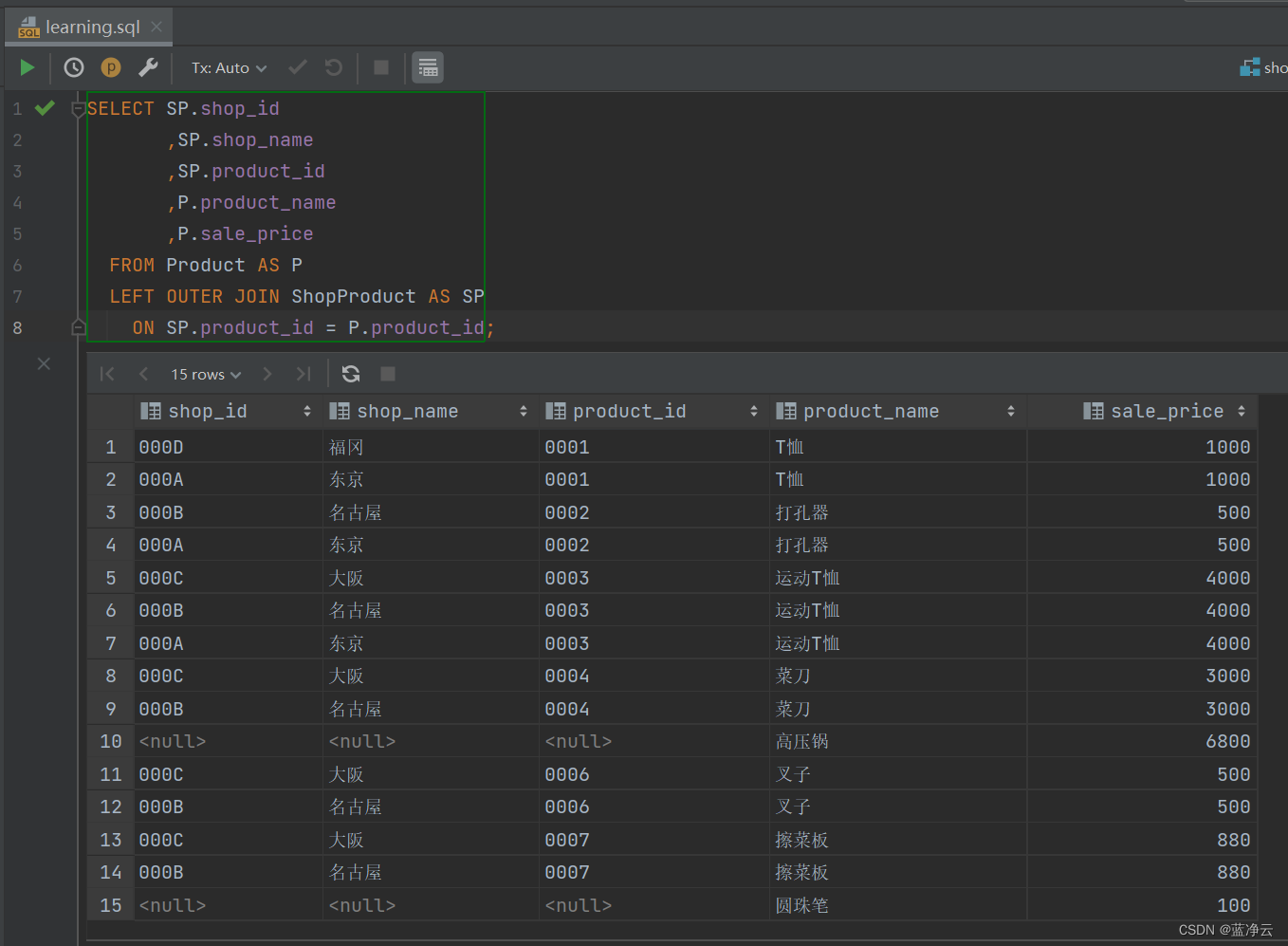Go to next page of results
This screenshot has width=1288, height=946.
click(x=267, y=374)
